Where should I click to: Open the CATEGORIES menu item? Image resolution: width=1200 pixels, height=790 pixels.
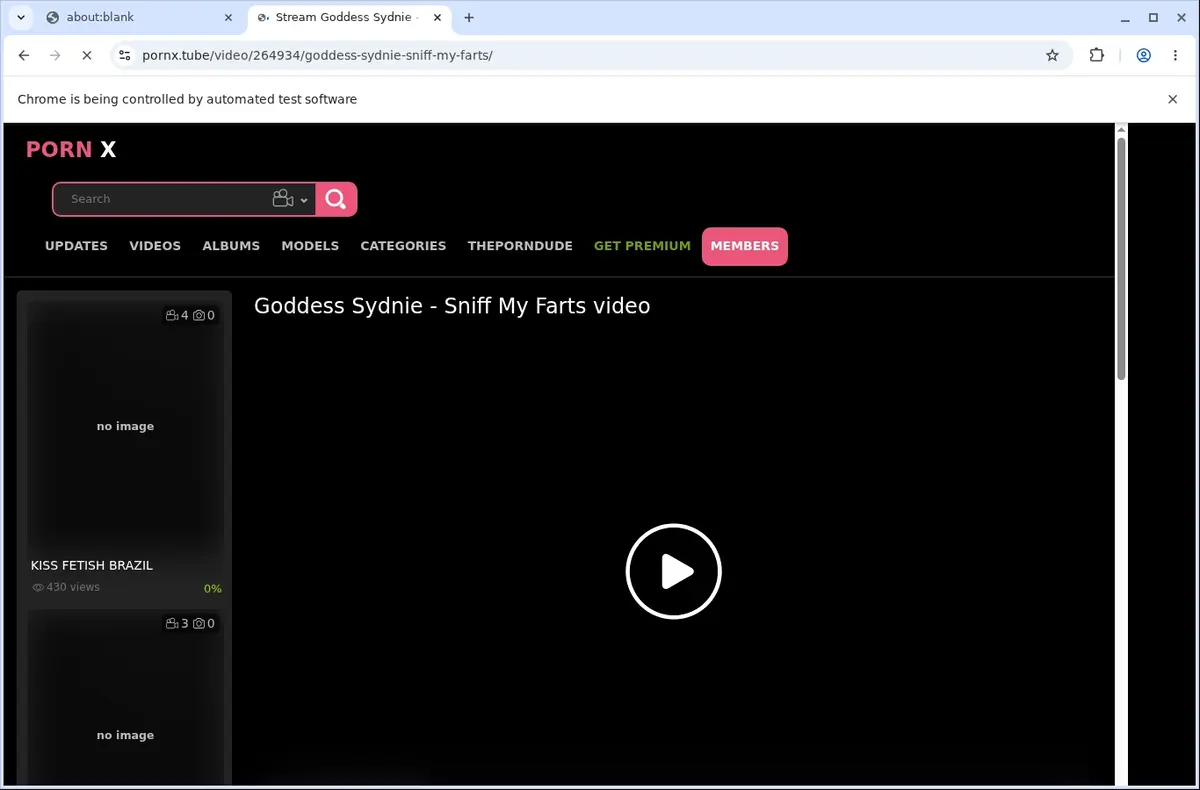click(403, 246)
